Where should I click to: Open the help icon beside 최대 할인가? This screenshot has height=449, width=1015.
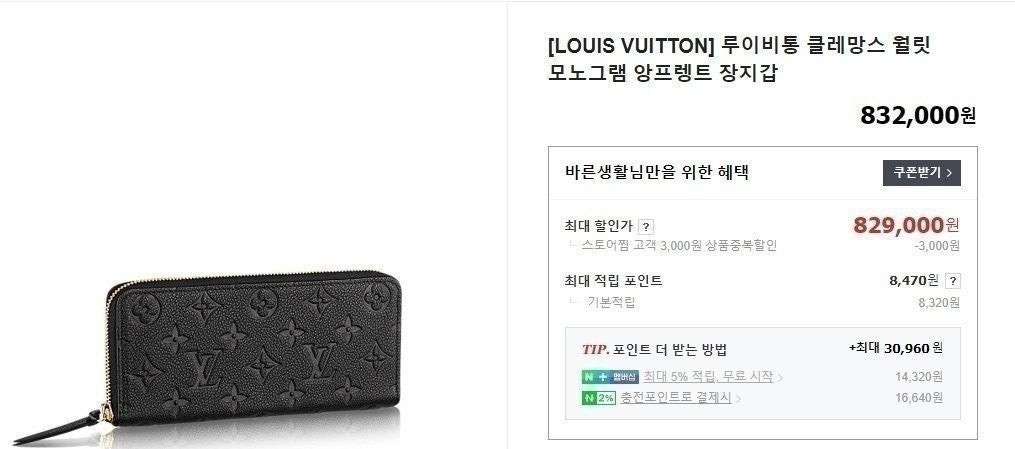tap(645, 227)
